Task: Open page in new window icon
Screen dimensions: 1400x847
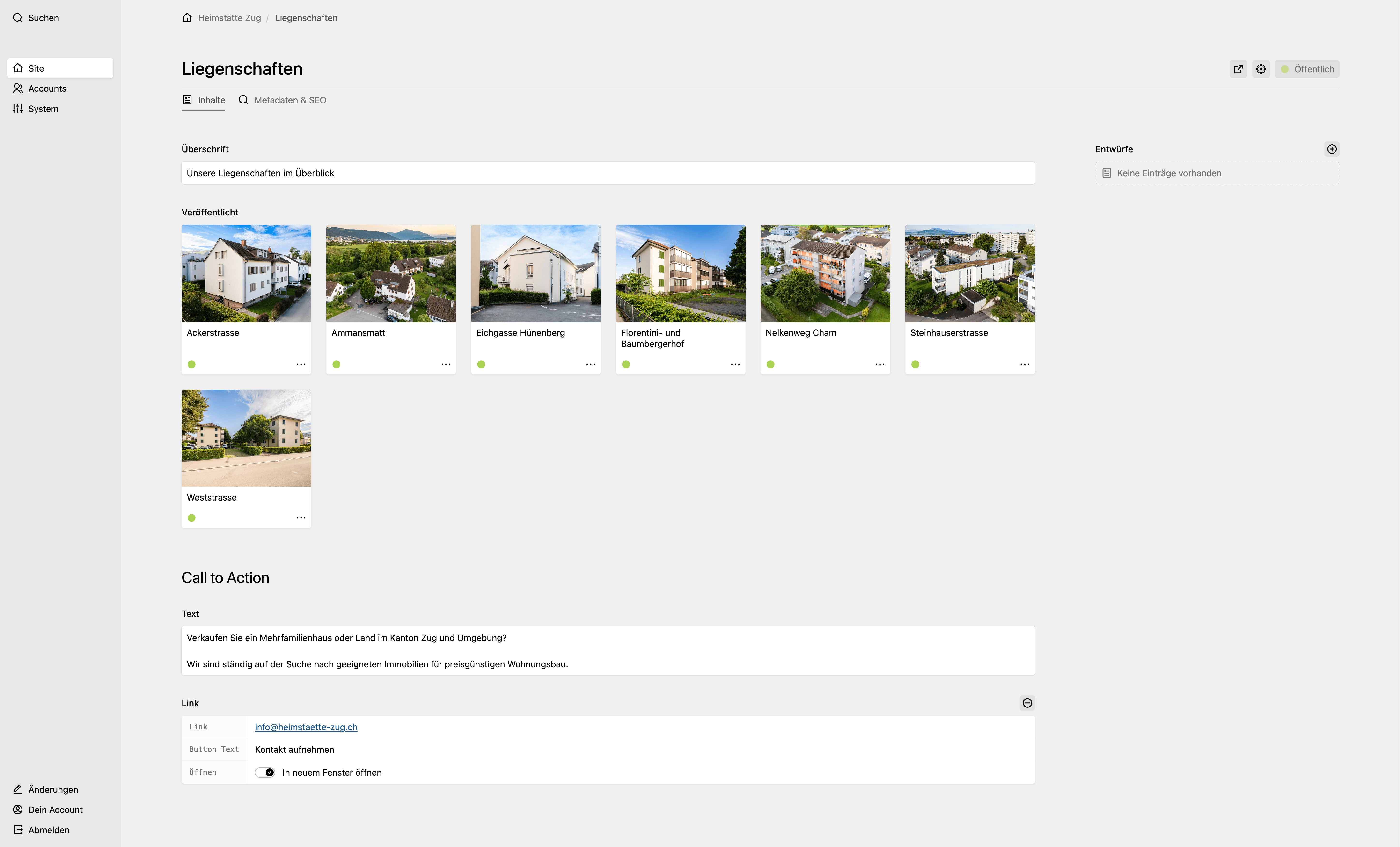Action: point(1238,69)
